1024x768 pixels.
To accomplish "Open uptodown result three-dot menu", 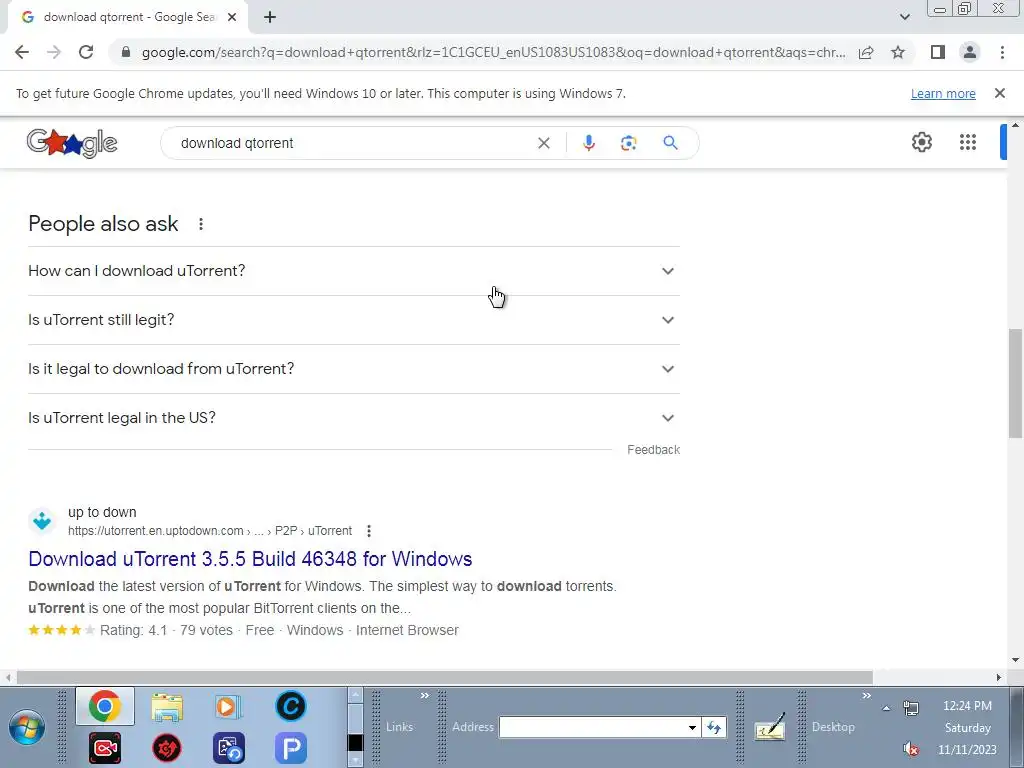I will (369, 531).
